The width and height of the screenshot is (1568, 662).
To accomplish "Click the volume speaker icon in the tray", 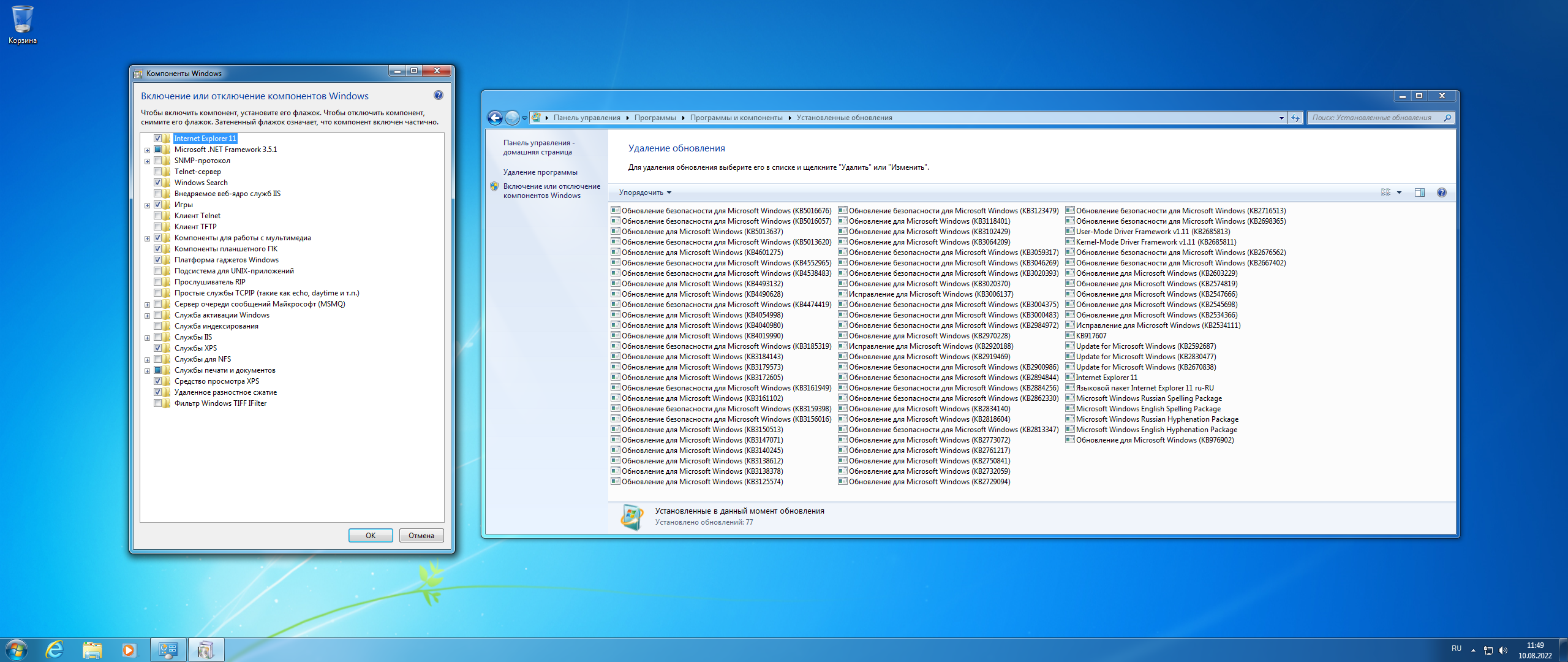I will (1503, 650).
